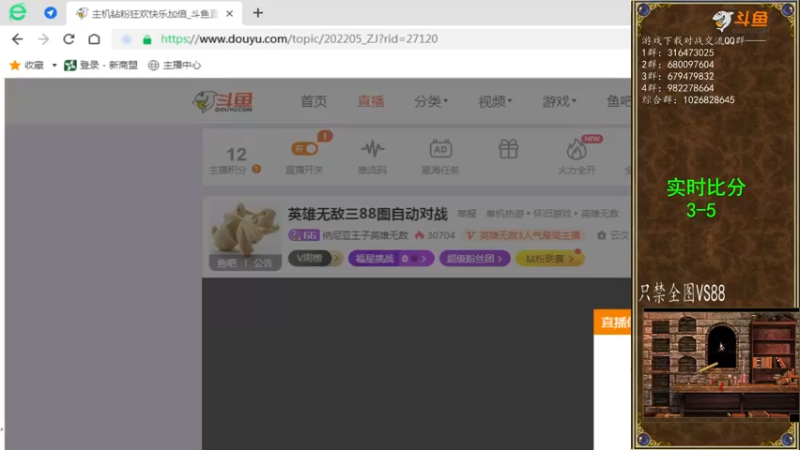The image size is (800, 450).
Task: Click the browser forward arrow
Action: click(x=43, y=39)
